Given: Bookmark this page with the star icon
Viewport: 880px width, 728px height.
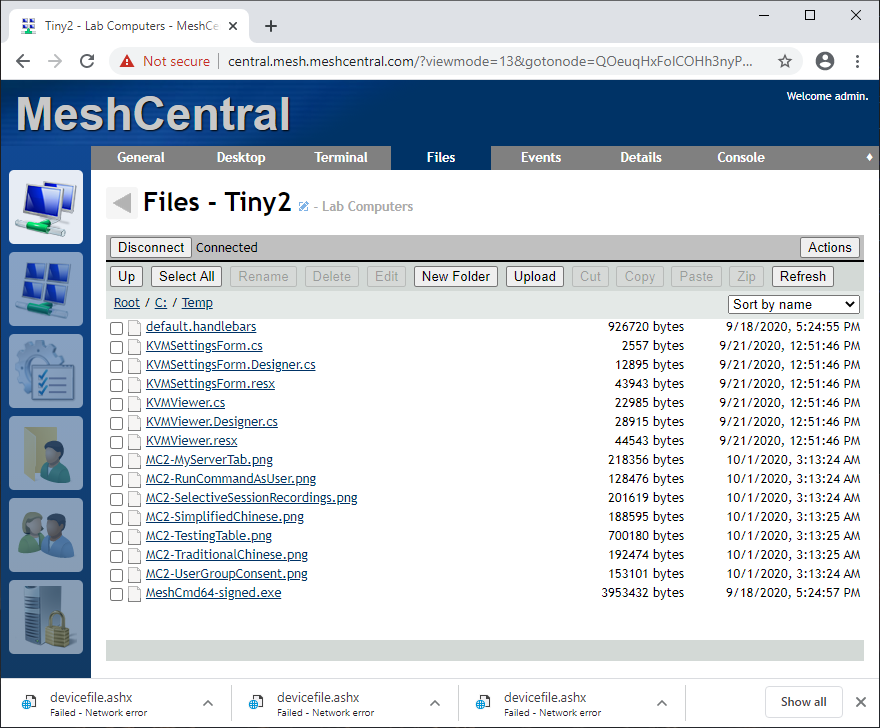Looking at the screenshot, I should point(785,61).
